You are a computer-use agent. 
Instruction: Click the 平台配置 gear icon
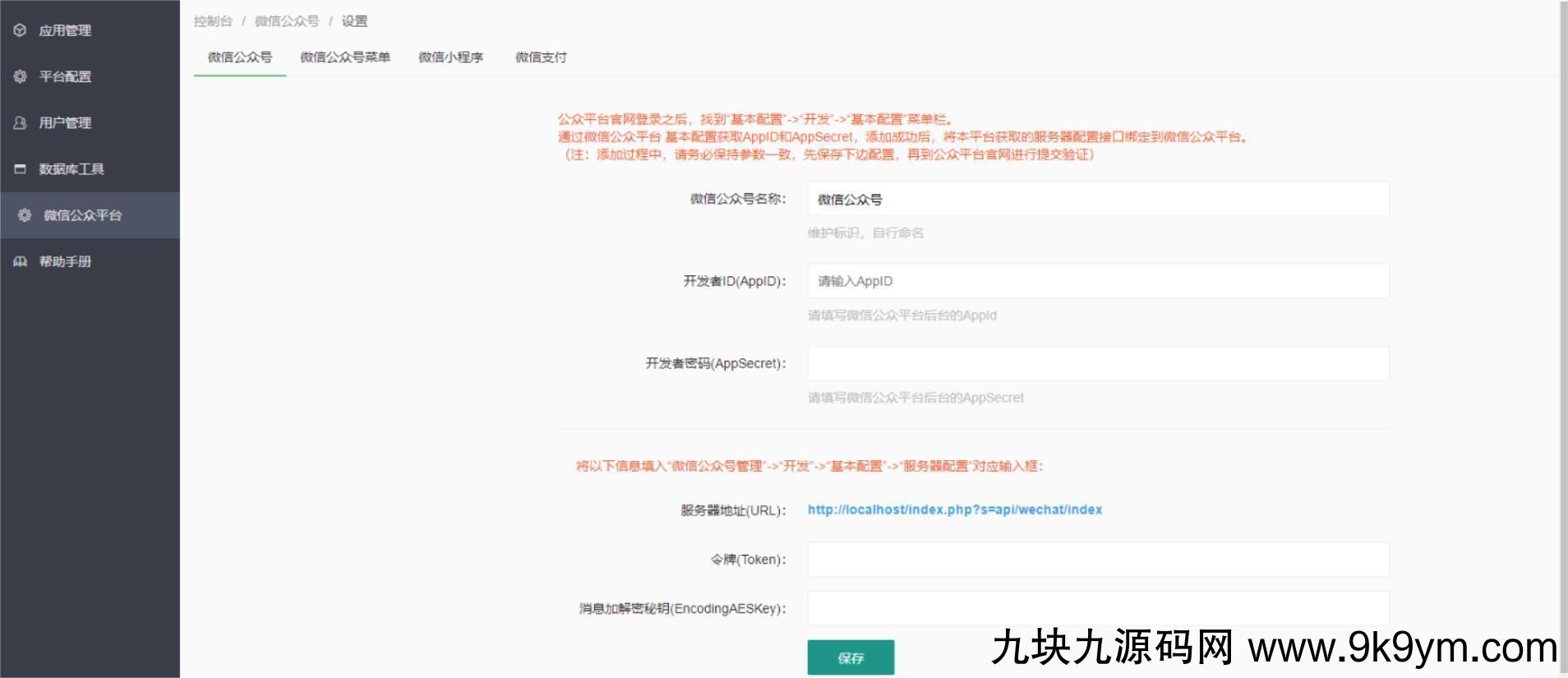click(x=21, y=76)
